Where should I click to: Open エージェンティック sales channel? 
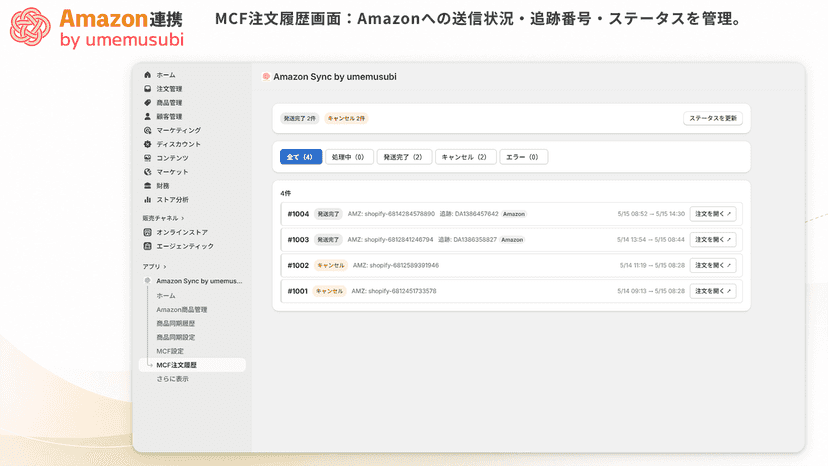(185, 246)
